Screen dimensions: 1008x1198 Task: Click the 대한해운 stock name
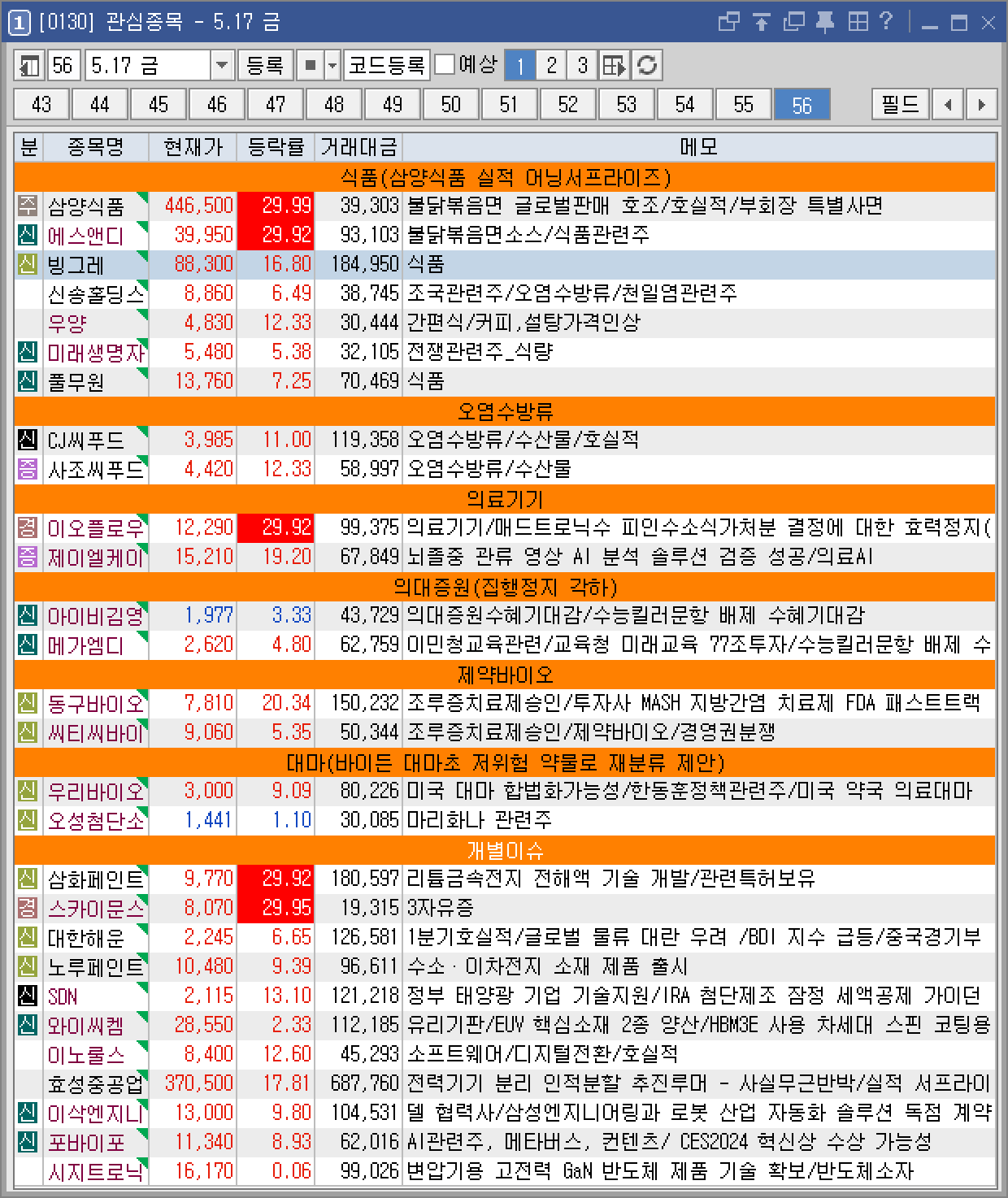(86, 937)
